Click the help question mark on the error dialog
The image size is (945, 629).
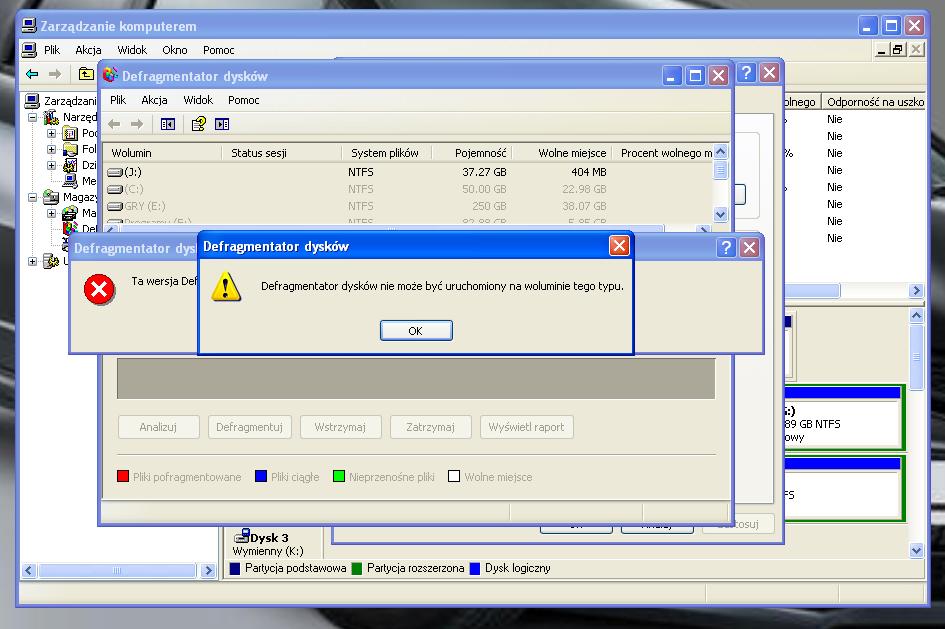(726, 248)
